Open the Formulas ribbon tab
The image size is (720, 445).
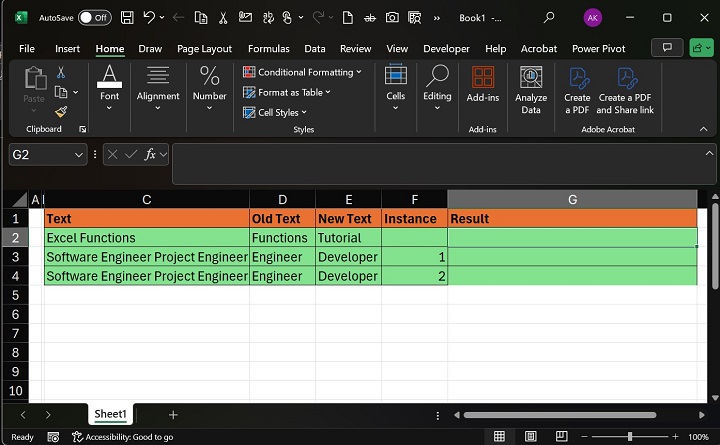(268, 48)
